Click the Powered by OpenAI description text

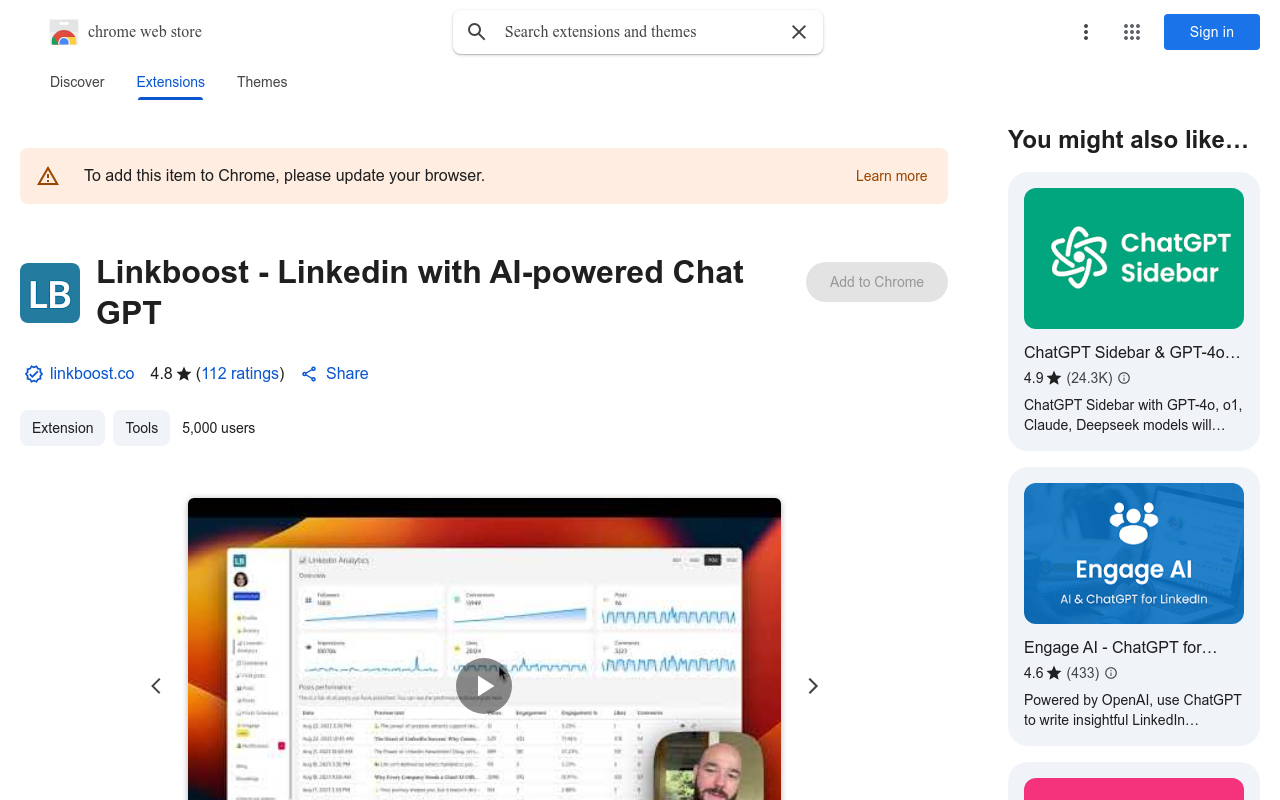click(1133, 710)
